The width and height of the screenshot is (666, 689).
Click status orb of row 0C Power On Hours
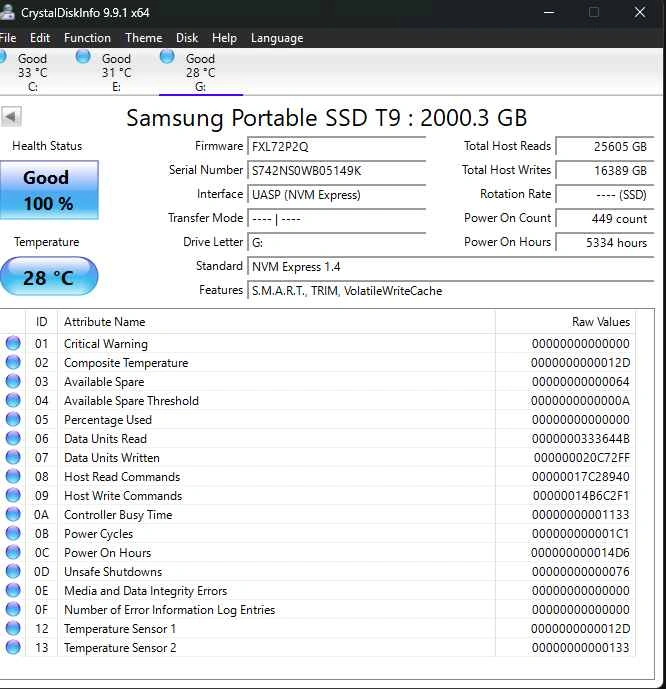point(13,552)
